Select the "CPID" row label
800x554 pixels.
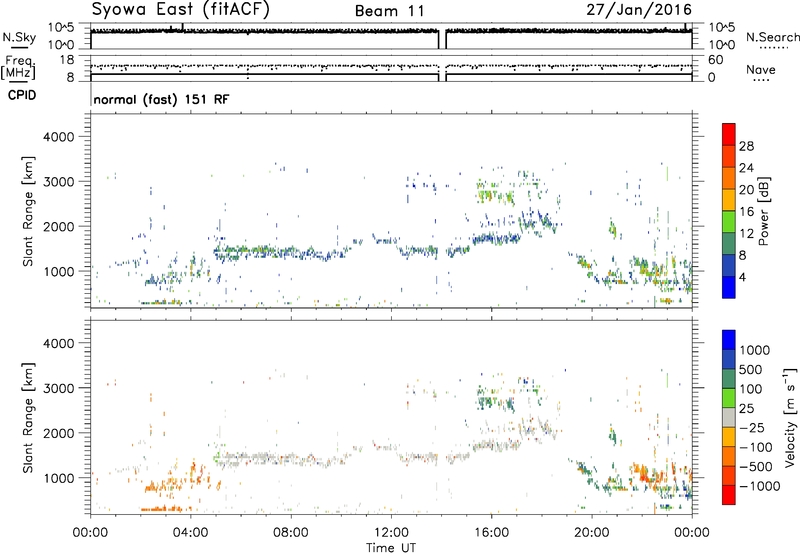[22, 95]
